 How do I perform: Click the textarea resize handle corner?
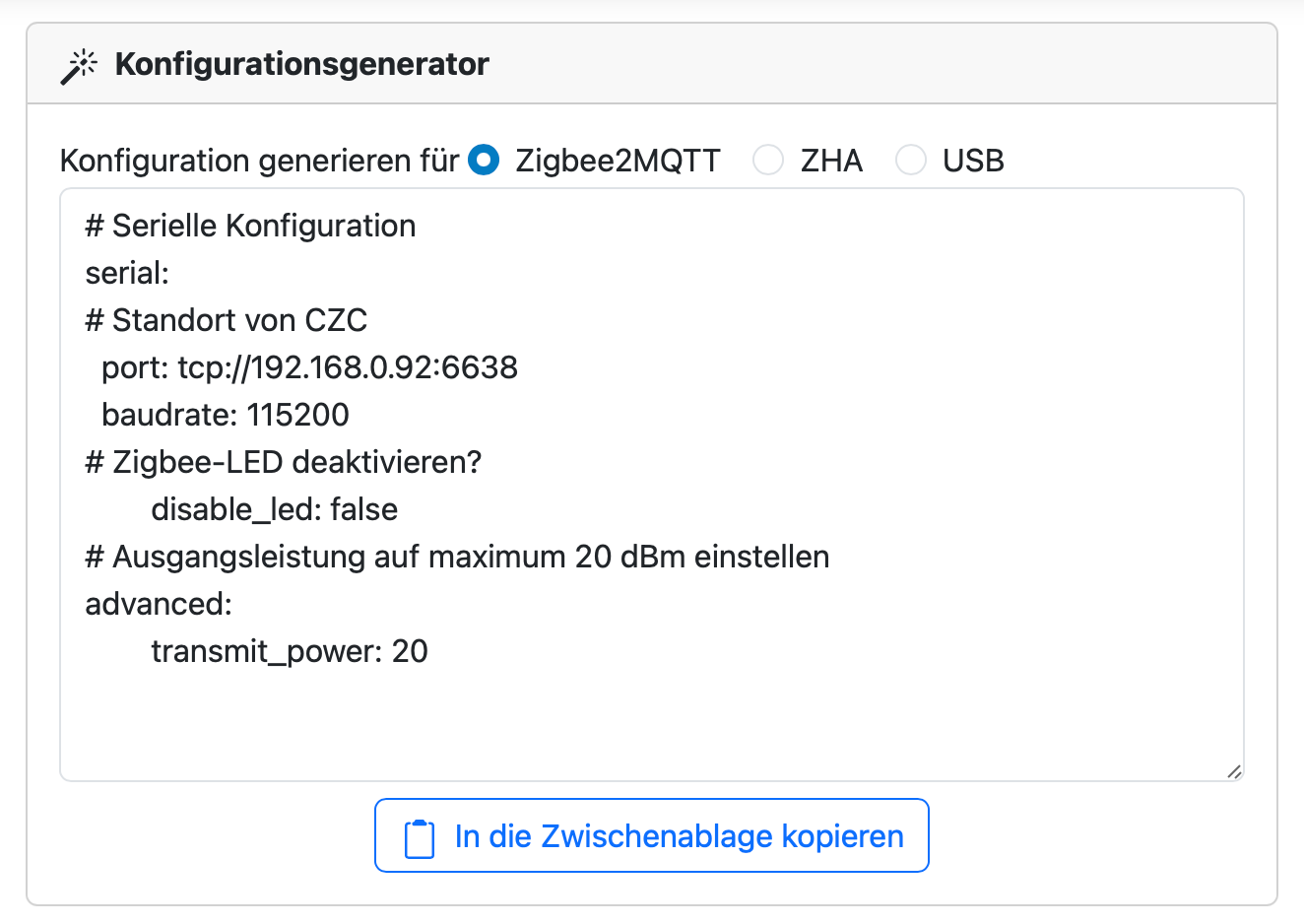[x=1234, y=771]
